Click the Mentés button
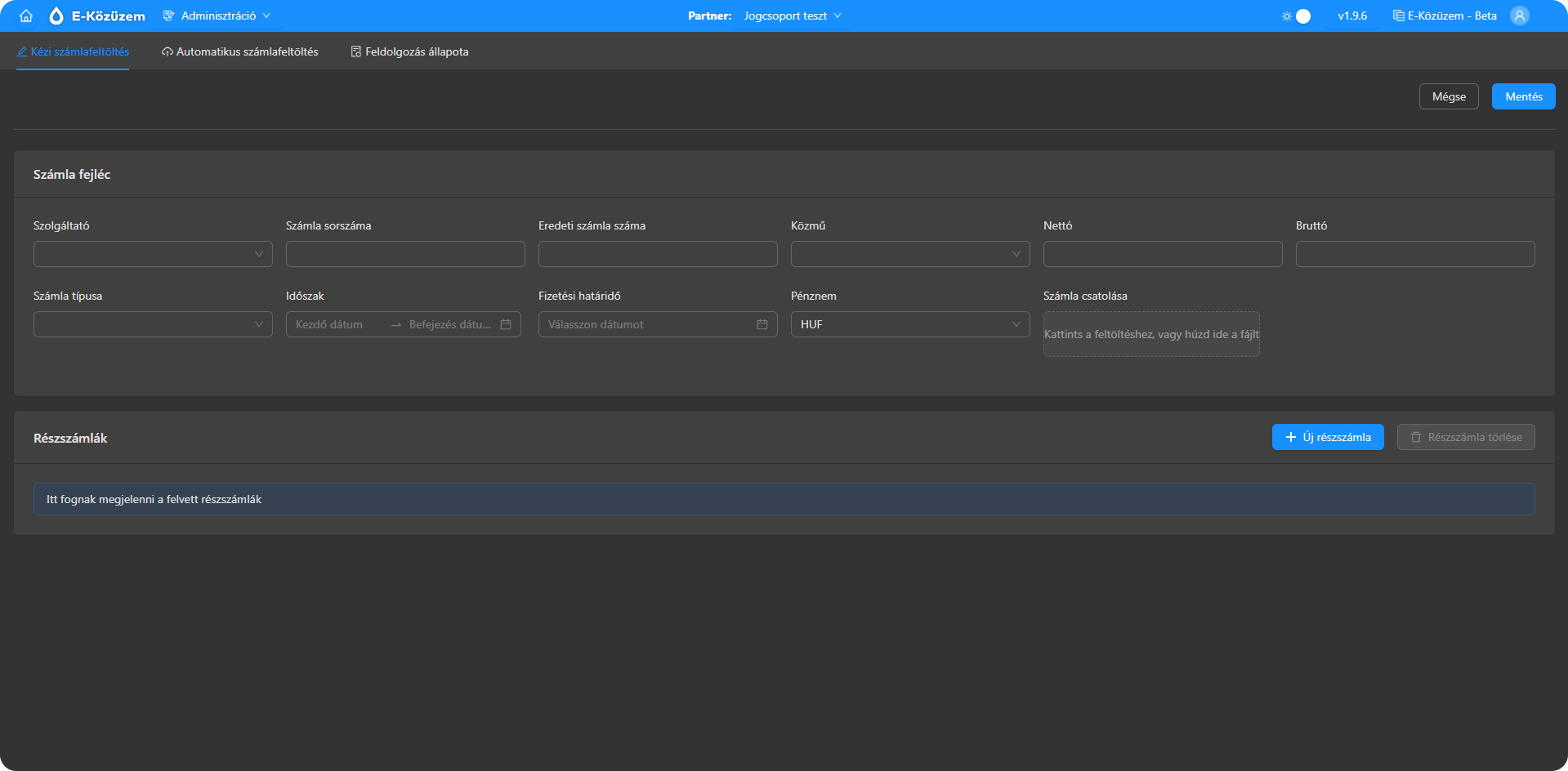 click(x=1523, y=96)
